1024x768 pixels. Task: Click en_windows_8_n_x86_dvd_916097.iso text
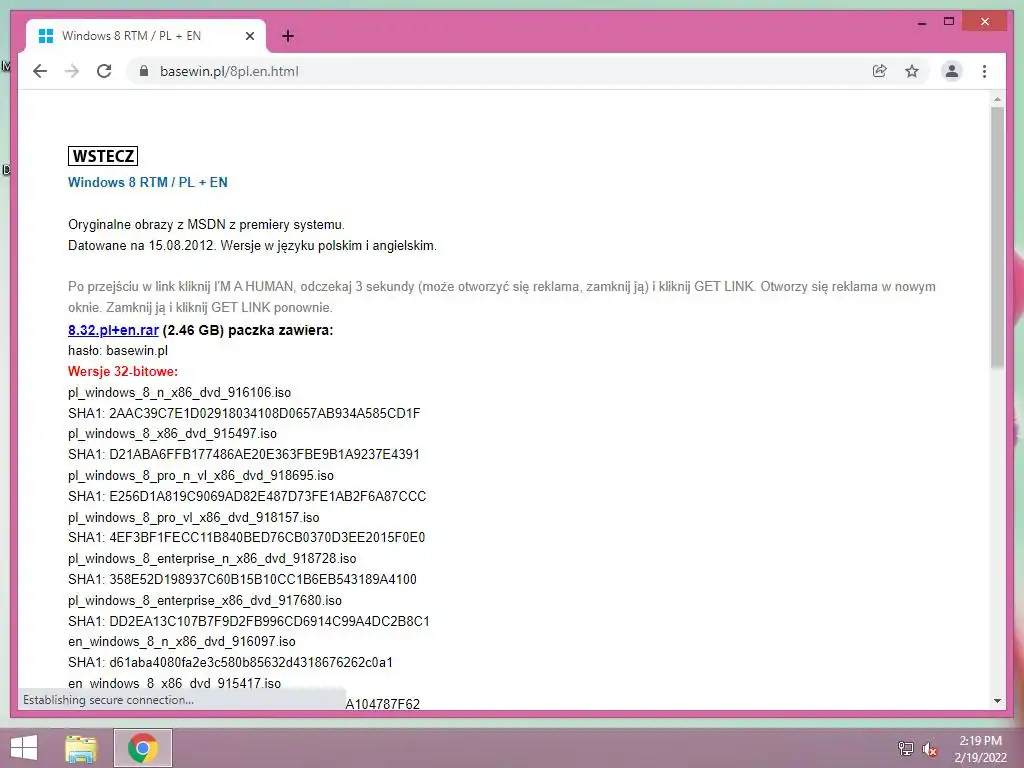pyautogui.click(x=182, y=641)
